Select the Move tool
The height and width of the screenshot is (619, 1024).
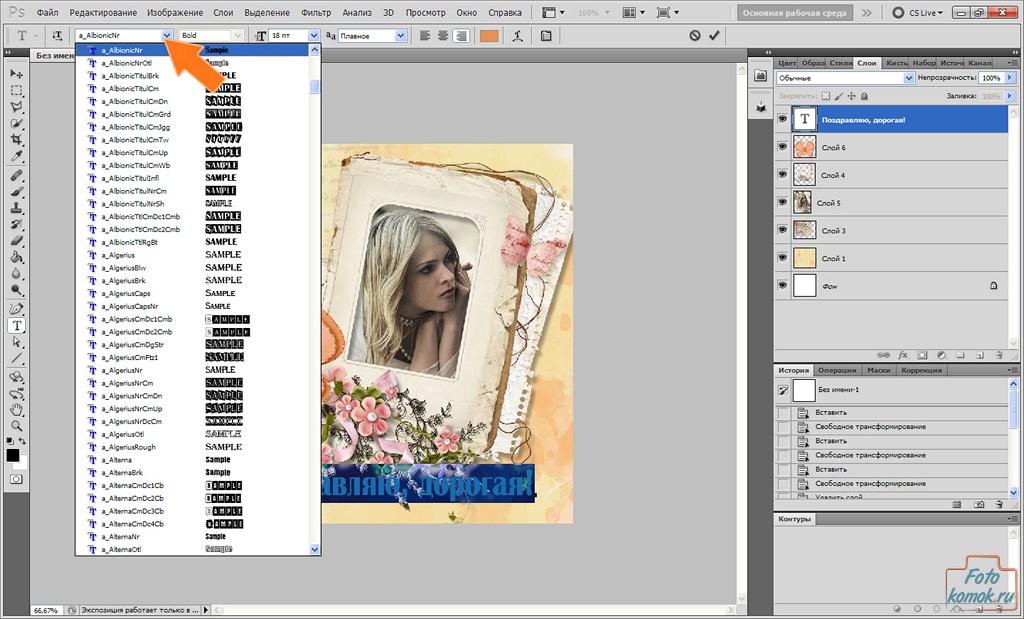pos(17,74)
